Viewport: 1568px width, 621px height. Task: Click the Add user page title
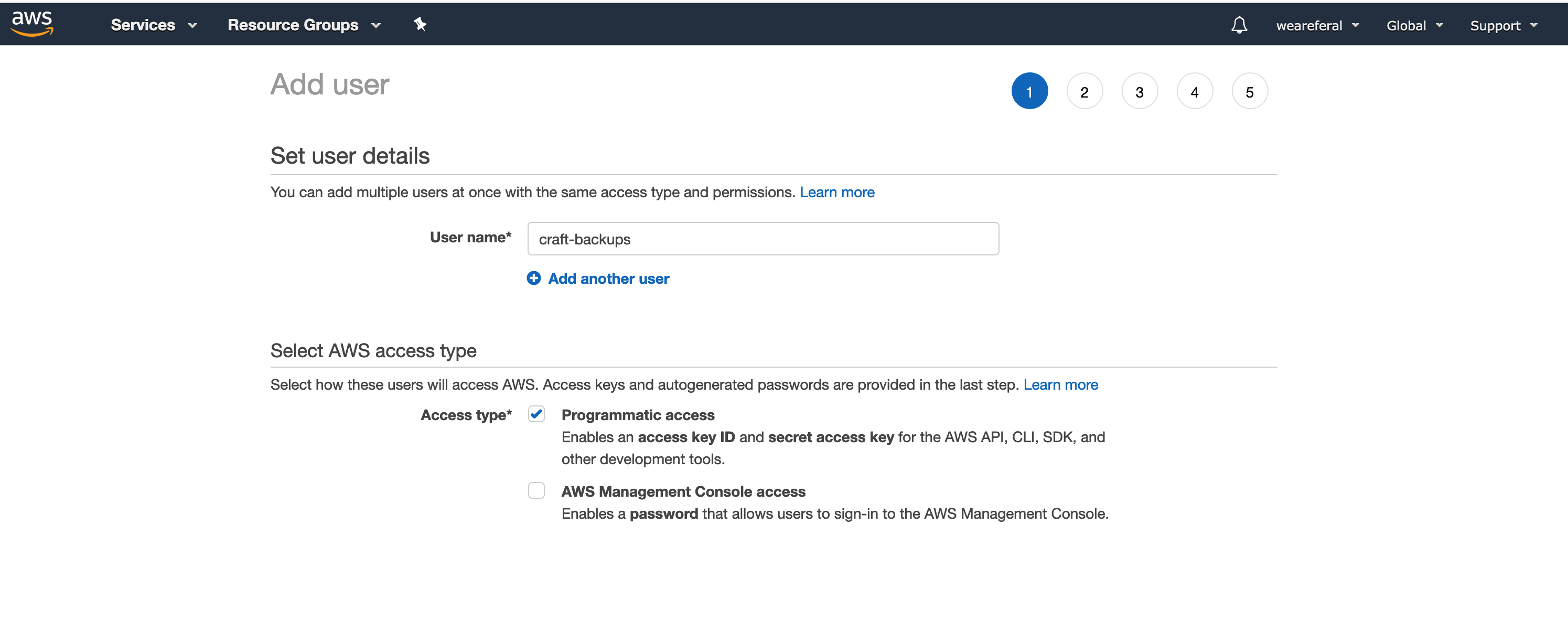(329, 84)
